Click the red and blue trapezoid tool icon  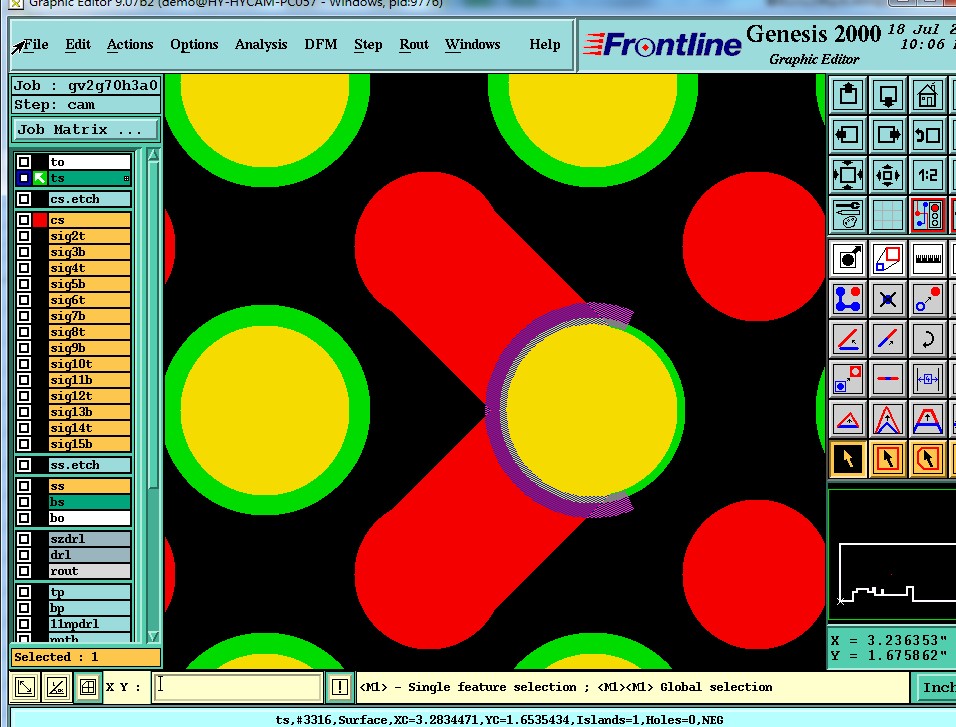click(x=927, y=419)
